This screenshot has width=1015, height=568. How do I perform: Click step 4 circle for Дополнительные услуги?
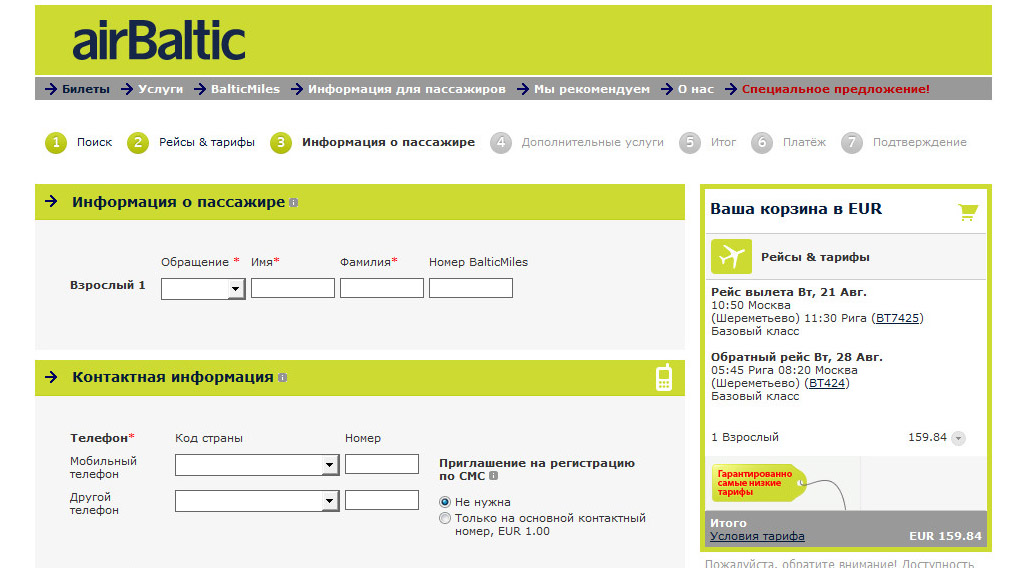click(x=500, y=142)
